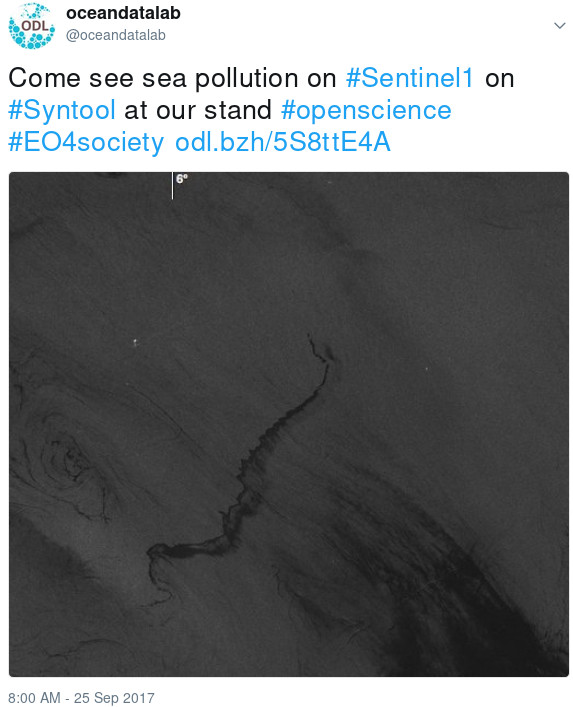Viewport: 573px width, 707px height.
Task: Expand the tweet options chevron
Action: click(559, 25)
